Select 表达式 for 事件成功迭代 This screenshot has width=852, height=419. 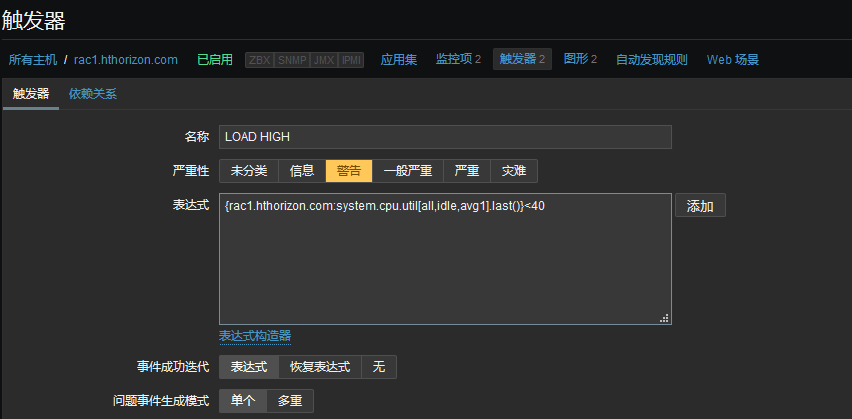pos(249,367)
